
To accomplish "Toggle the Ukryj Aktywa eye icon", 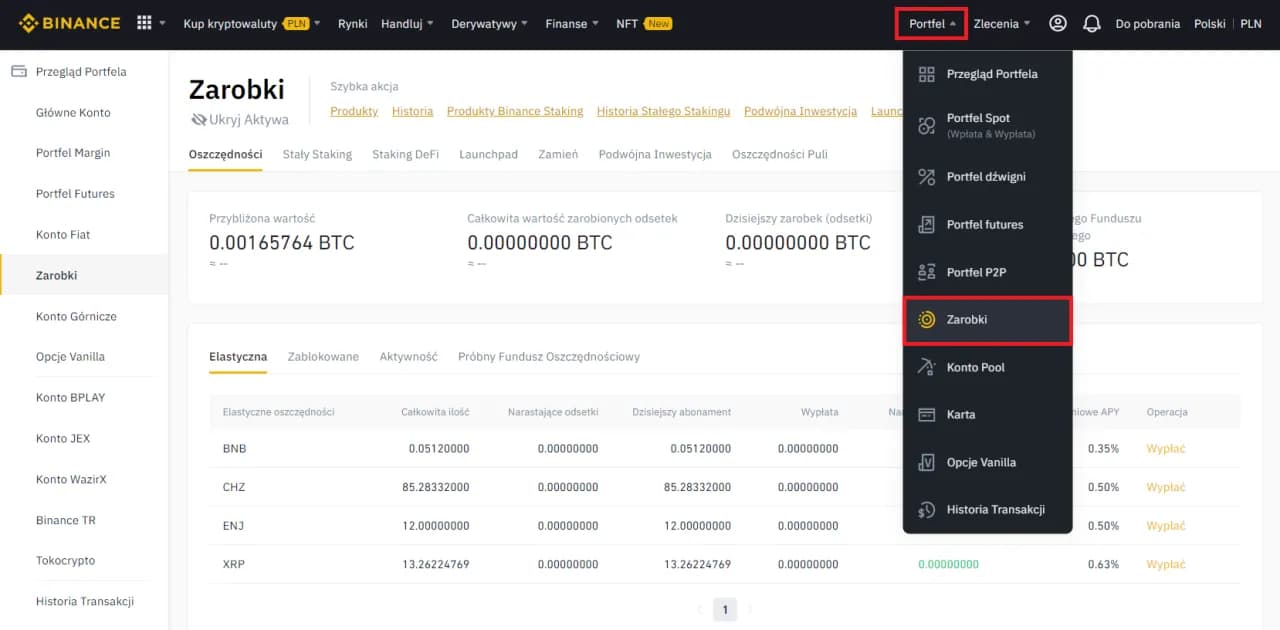I will point(199,118).
